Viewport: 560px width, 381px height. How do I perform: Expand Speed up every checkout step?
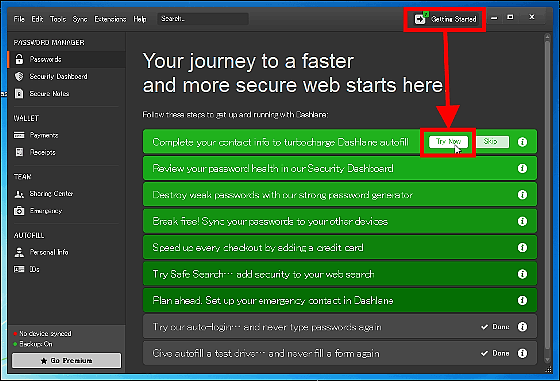pyautogui.click(x=340, y=247)
